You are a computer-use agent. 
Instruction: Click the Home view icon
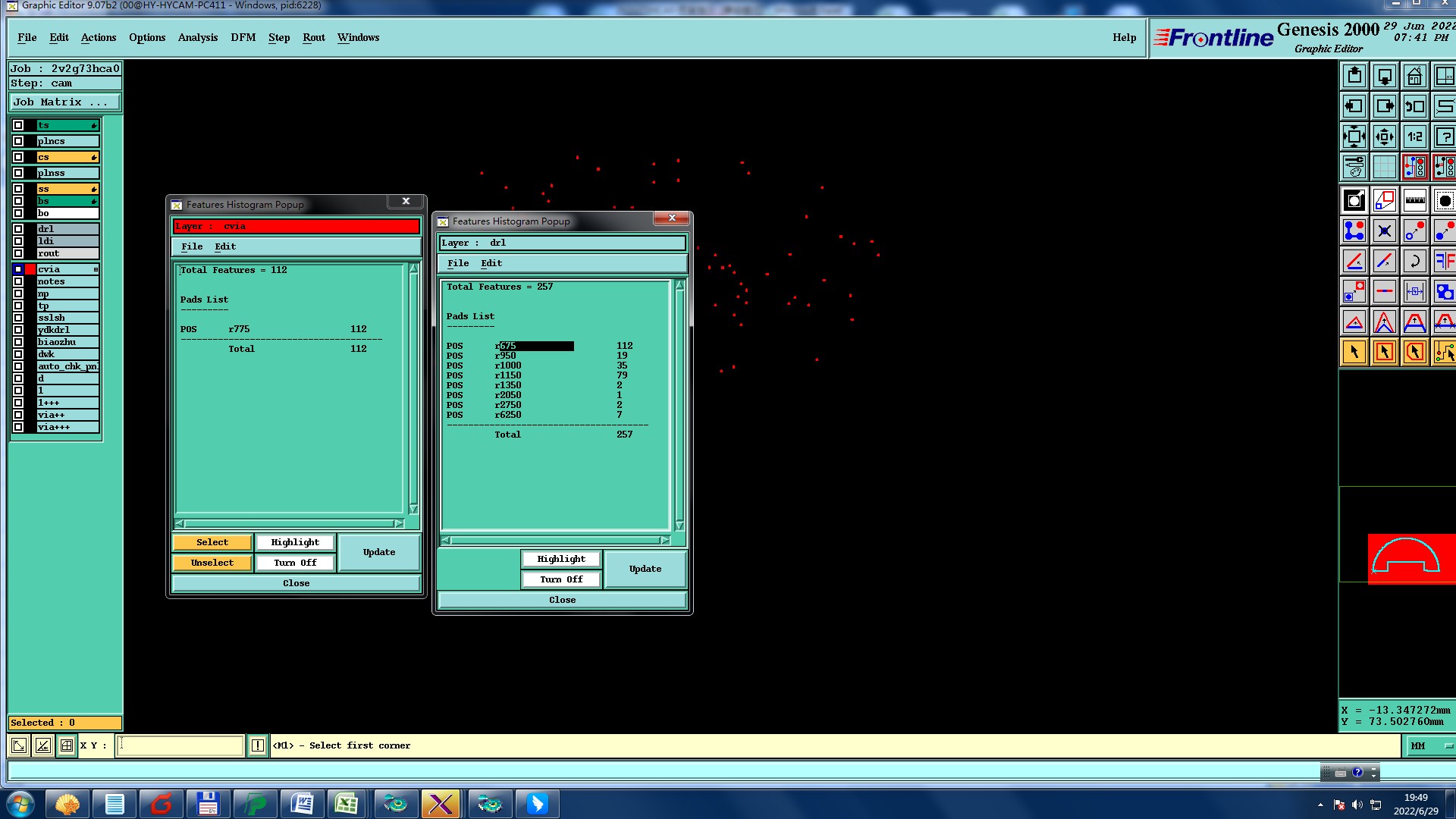point(1414,76)
